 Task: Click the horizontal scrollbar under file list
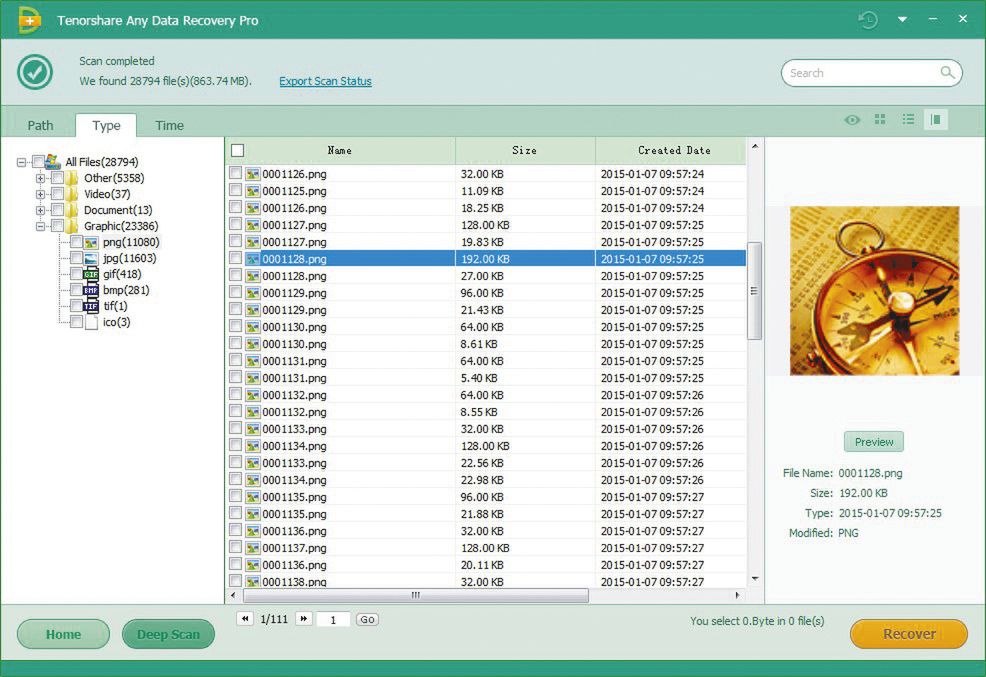(415, 595)
